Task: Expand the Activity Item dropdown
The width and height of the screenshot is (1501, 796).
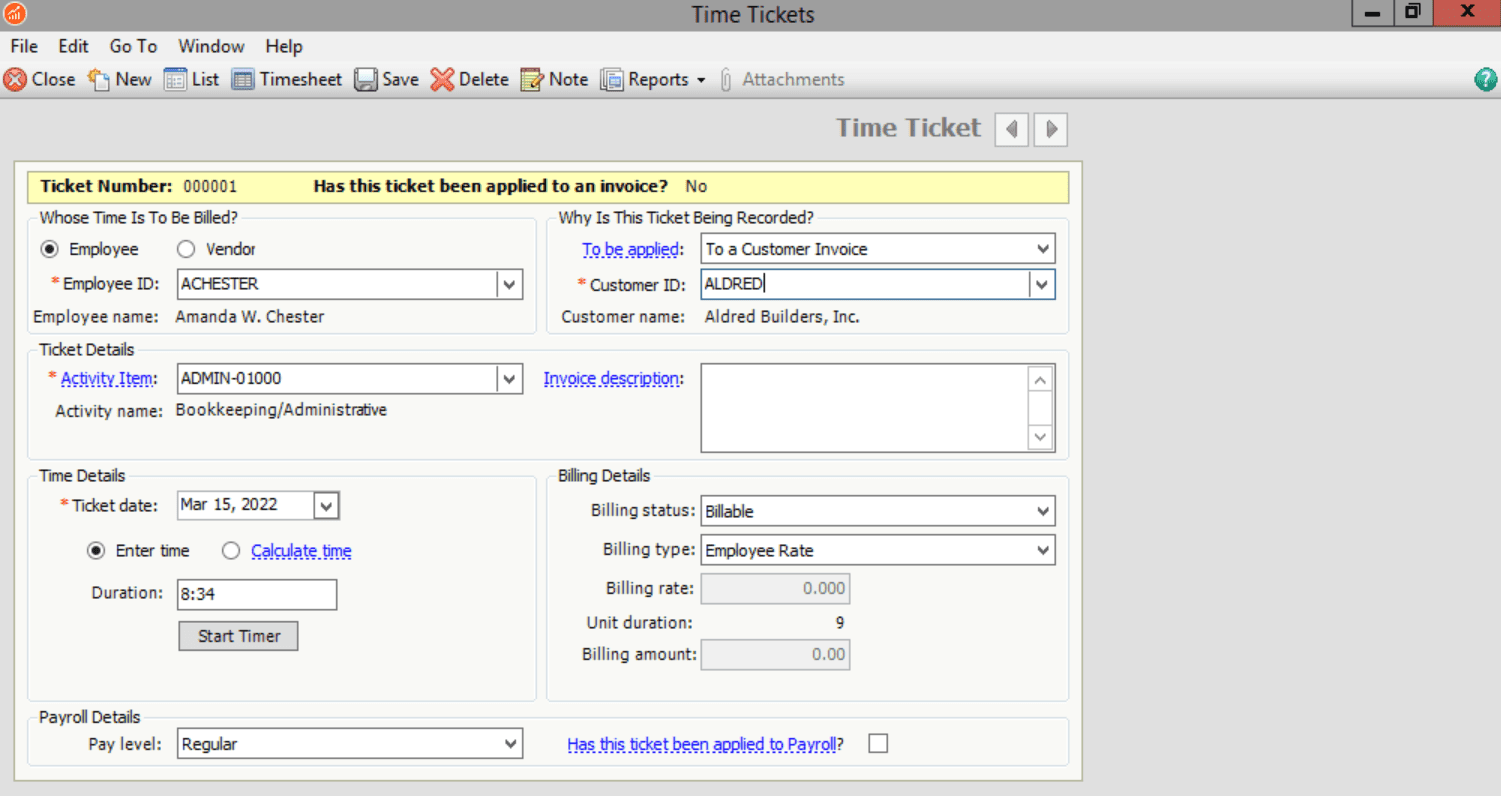Action: 510,379
